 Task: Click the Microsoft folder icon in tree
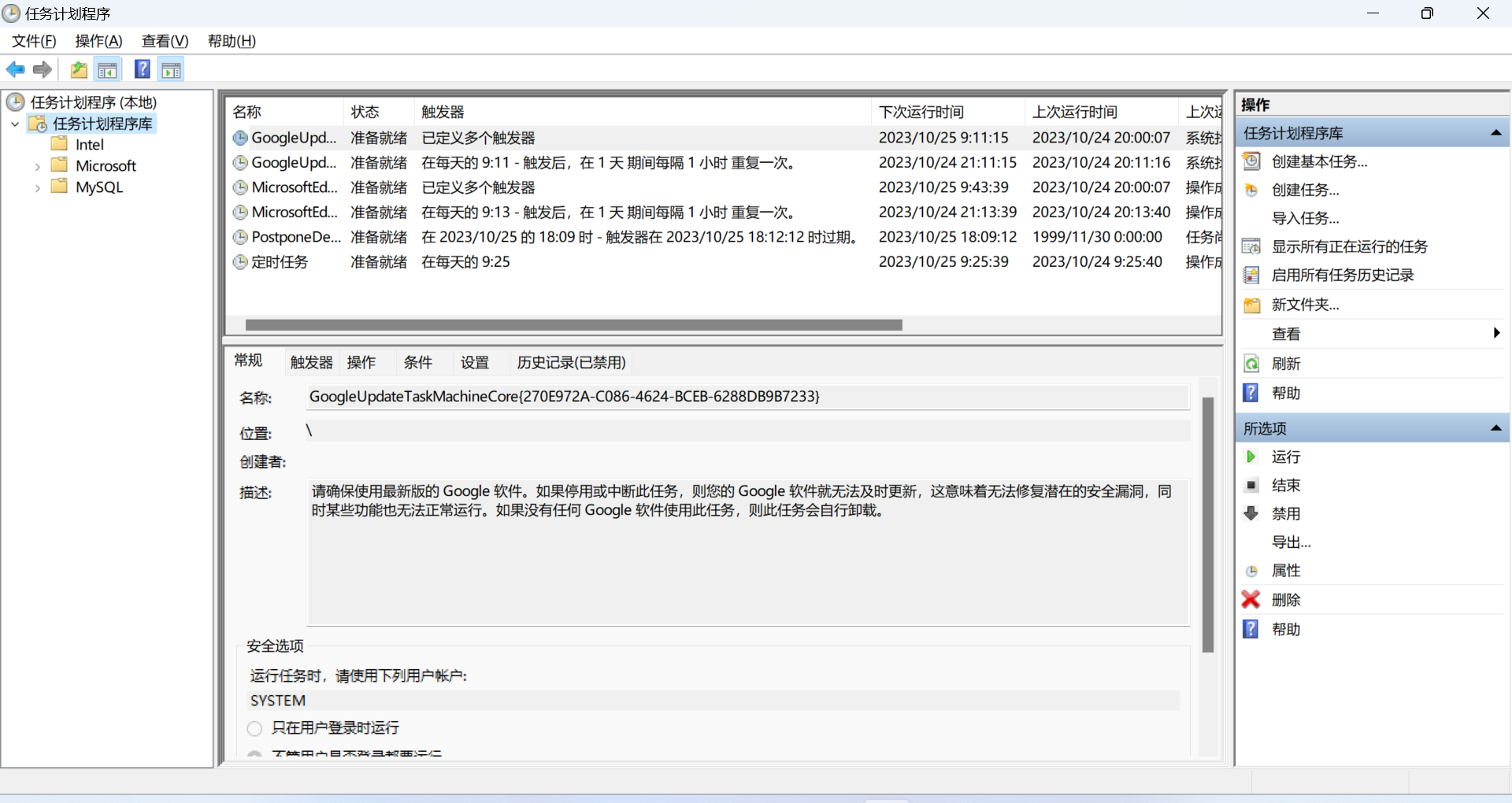pyautogui.click(x=59, y=165)
